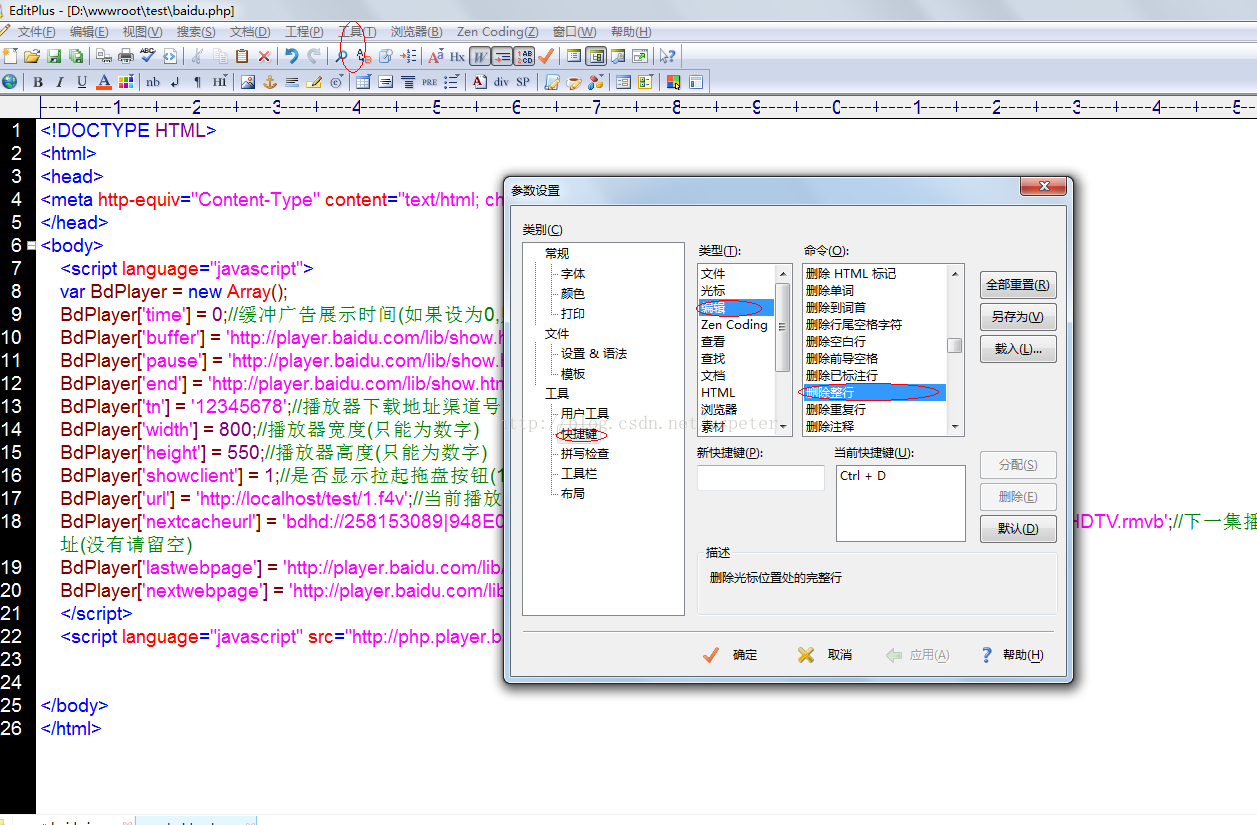This screenshot has height=825, width=1257.
Task: Click the Save file diskette icon
Action: tap(54, 57)
